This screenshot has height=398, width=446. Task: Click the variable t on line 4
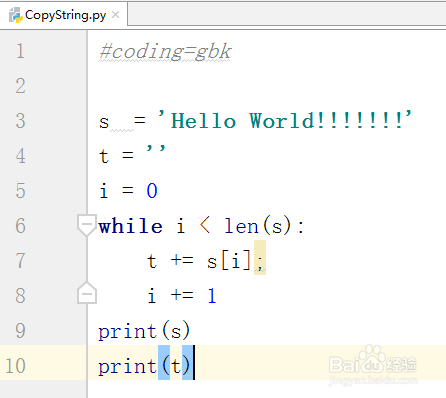[104, 156]
